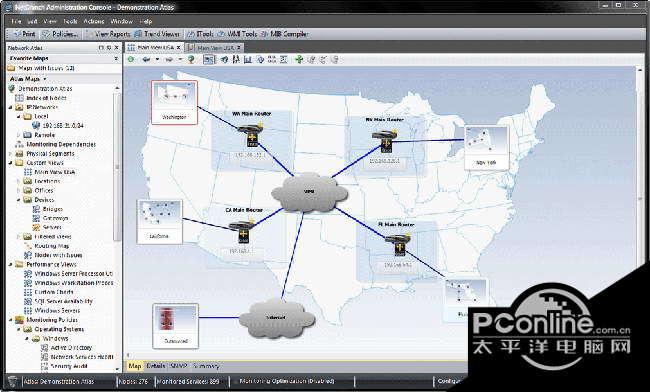This screenshot has height=392, width=650.
Task: Click the California map thumbnail
Action: click(159, 222)
